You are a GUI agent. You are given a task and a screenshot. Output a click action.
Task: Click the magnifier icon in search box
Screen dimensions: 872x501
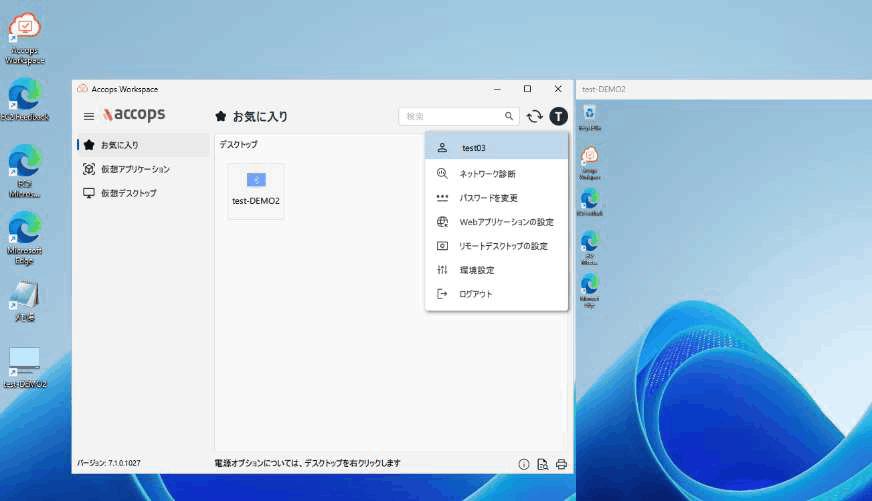tap(509, 117)
